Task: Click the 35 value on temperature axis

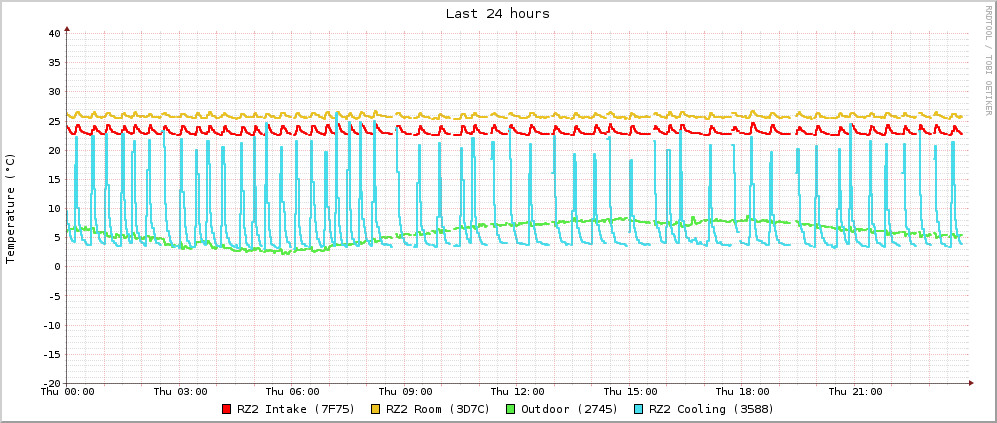Action: click(54, 62)
